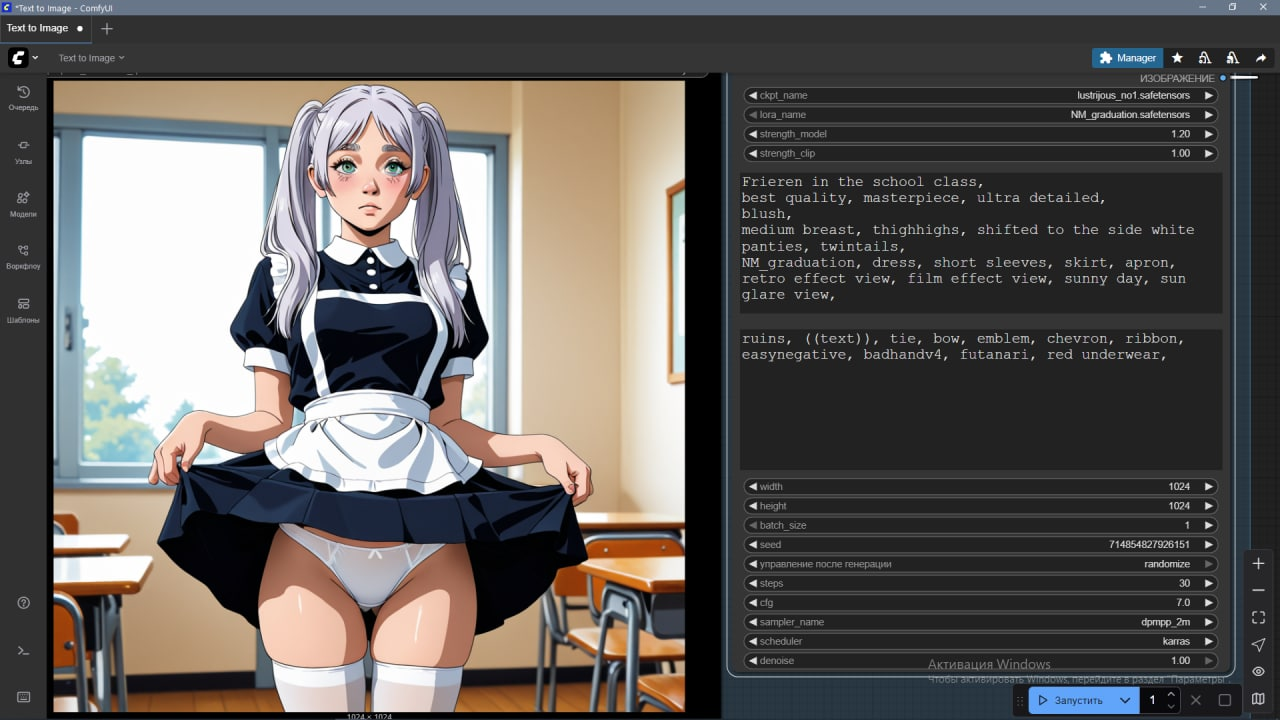The height and width of the screenshot is (720, 1280).
Task: Expand the chevron beside ComfyUI logo
Action: coord(36,58)
